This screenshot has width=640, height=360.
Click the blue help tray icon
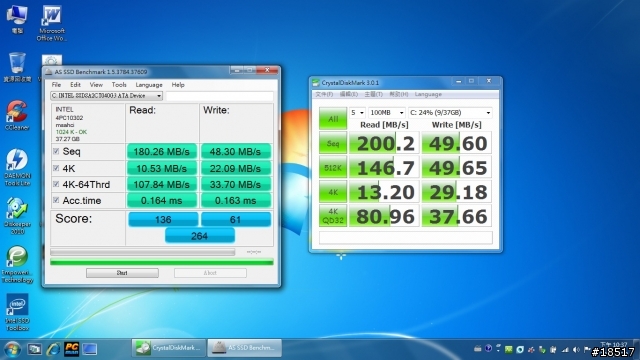[x=488, y=349]
